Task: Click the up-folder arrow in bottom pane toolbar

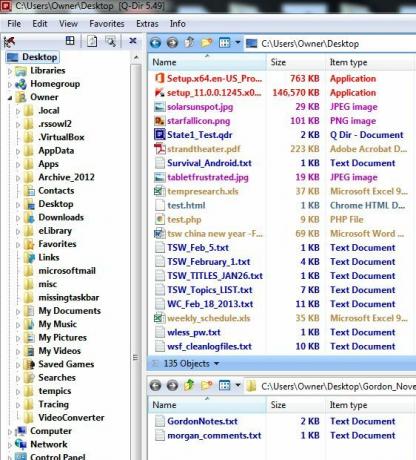Action: coord(189,385)
